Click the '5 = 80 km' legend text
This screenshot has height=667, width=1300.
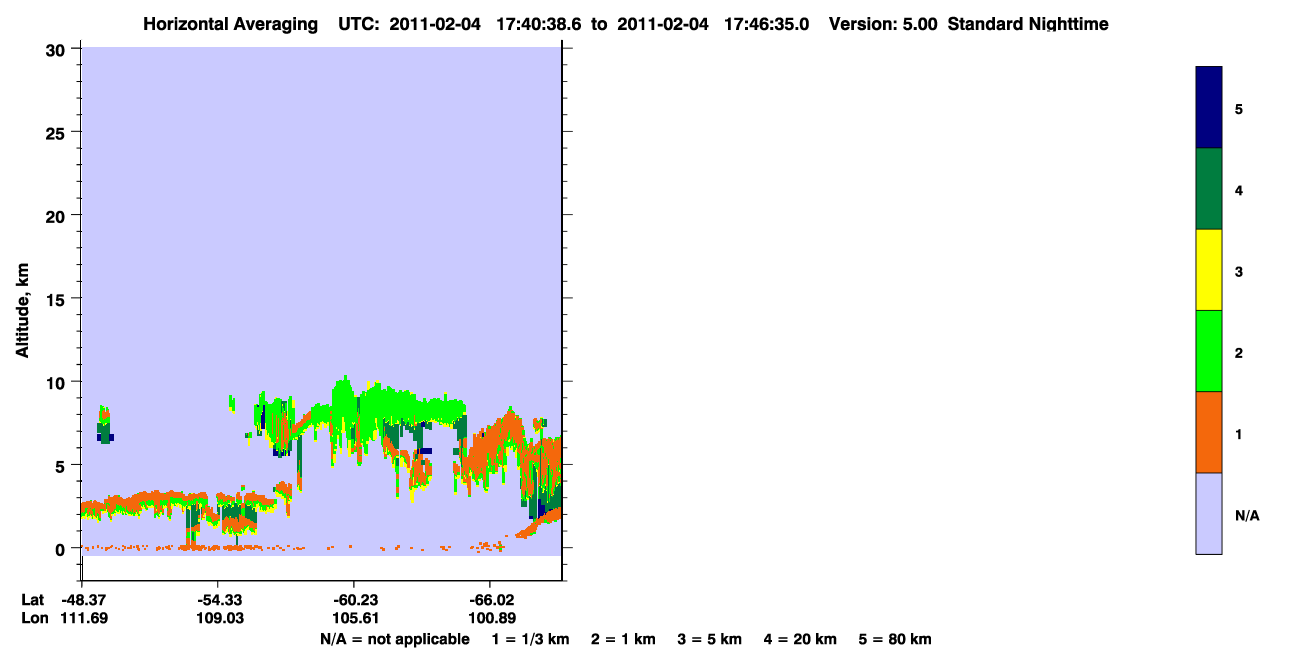point(894,639)
